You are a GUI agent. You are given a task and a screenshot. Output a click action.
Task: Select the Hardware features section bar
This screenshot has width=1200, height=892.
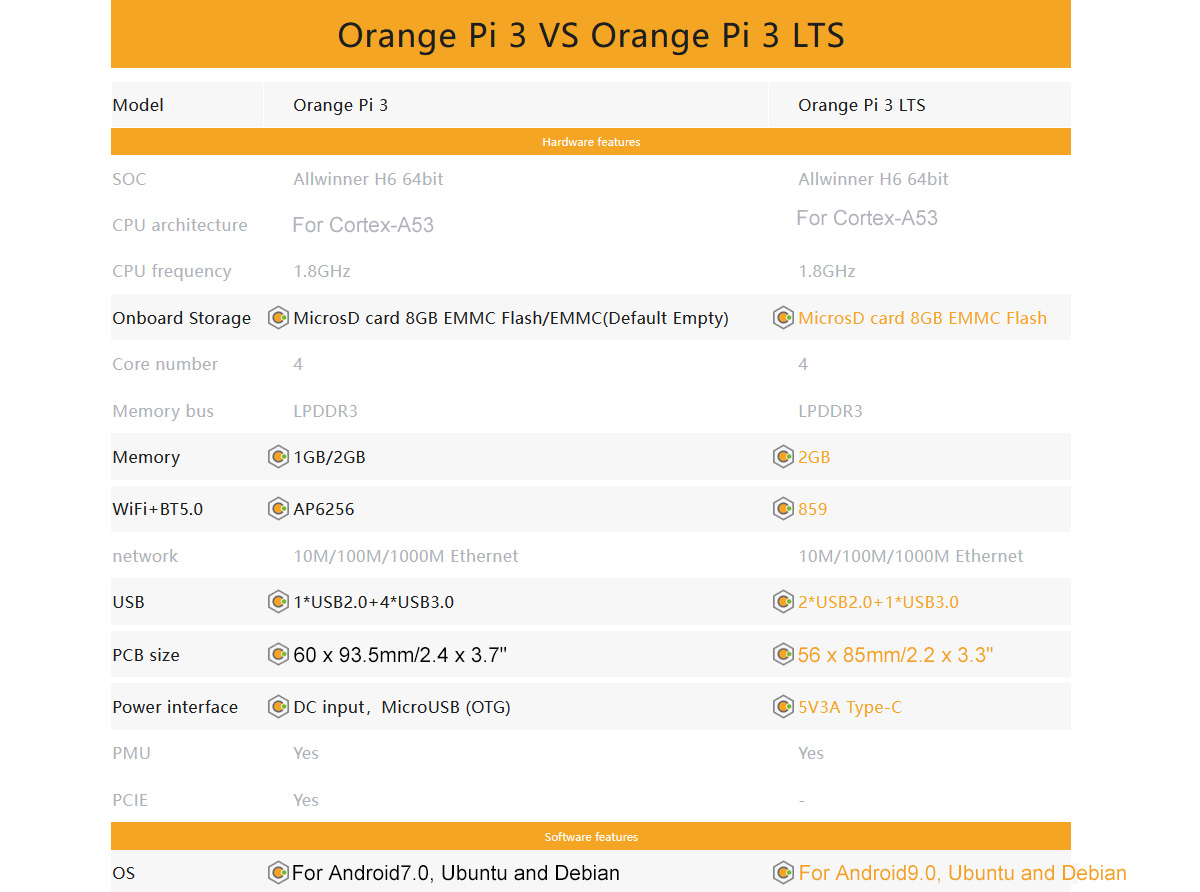tap(591, 142)
